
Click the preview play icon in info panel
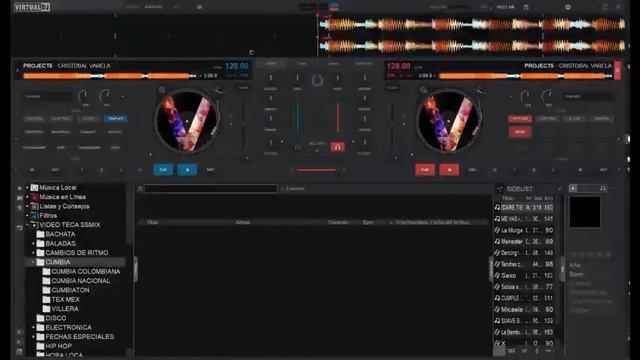(573, 188)
